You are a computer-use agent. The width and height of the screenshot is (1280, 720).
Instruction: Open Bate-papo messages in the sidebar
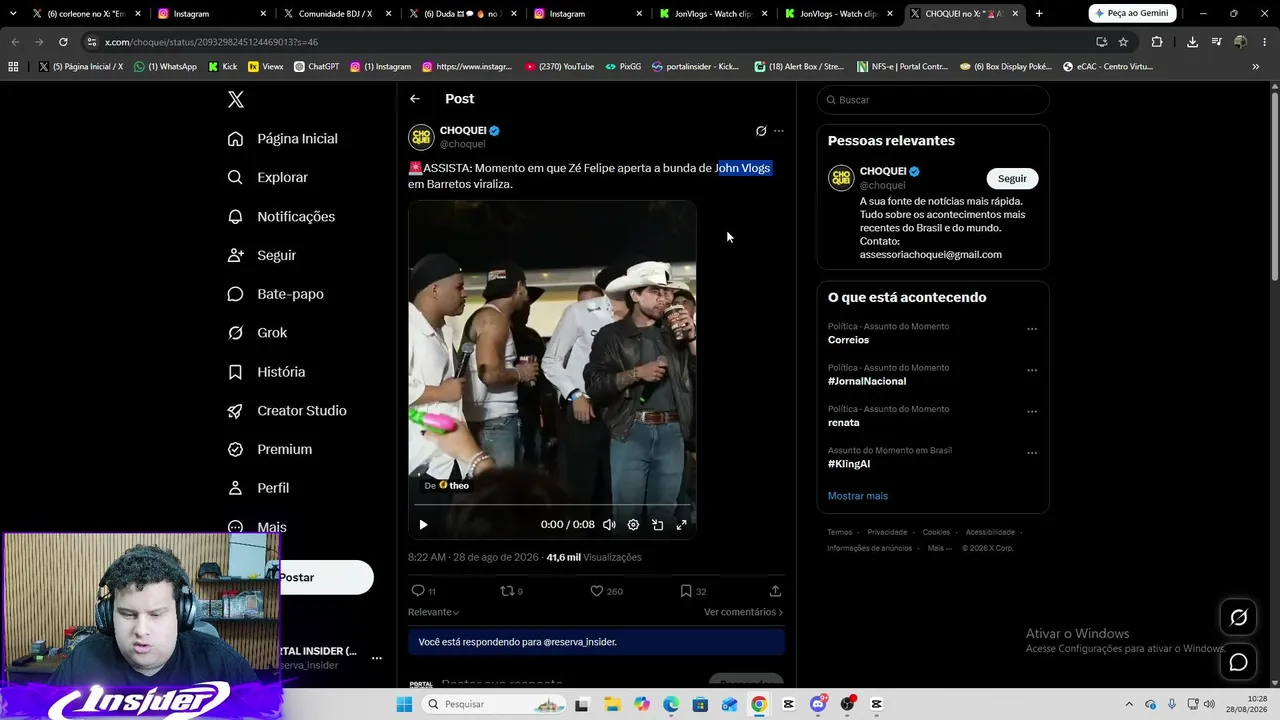[x=276, y=294]
